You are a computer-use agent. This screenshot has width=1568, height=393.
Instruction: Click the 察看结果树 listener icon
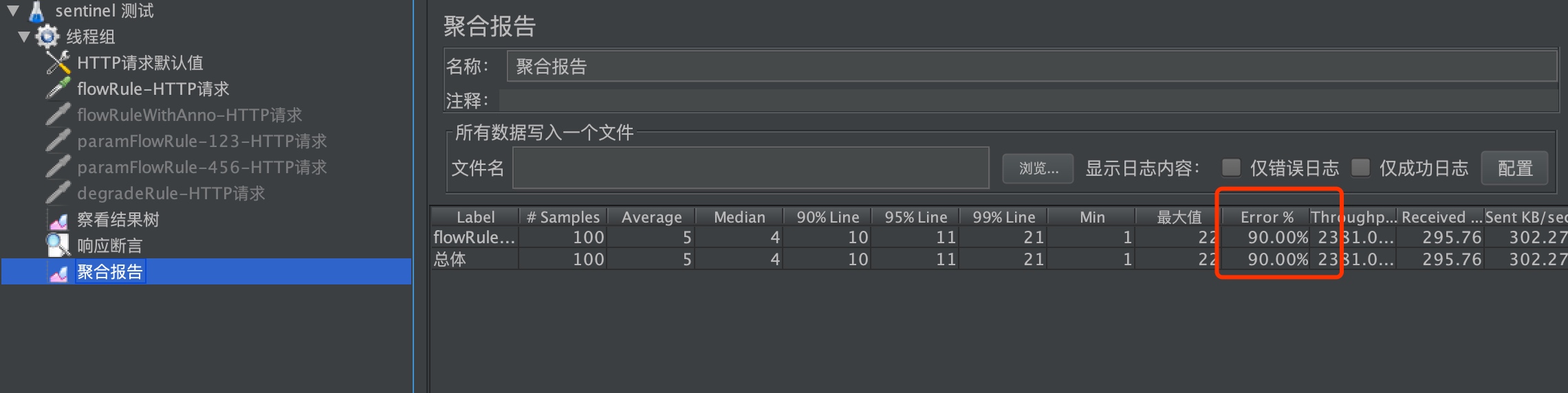58,220
